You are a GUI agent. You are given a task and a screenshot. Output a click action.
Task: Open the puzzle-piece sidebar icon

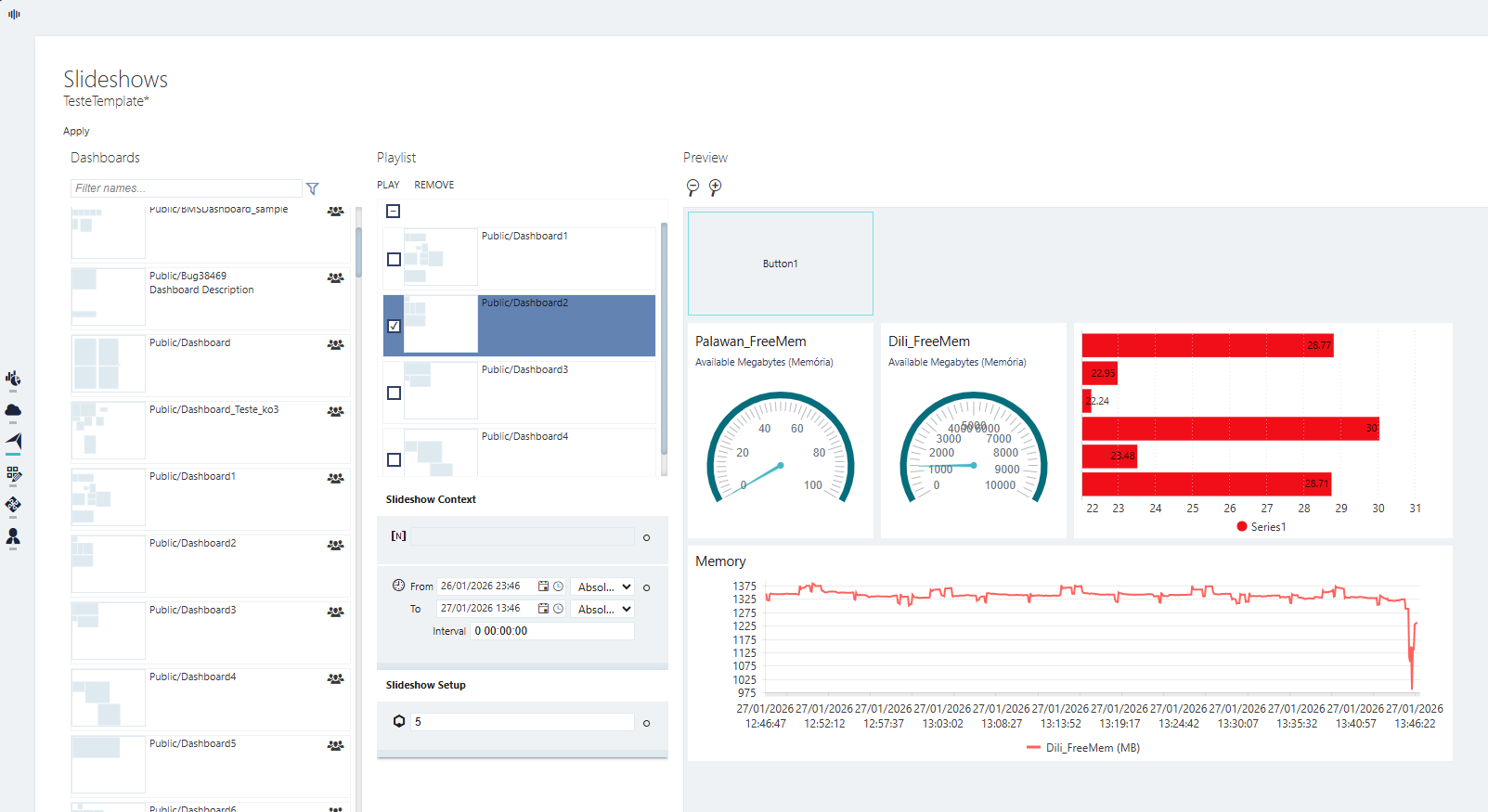[x=13, y=505]
